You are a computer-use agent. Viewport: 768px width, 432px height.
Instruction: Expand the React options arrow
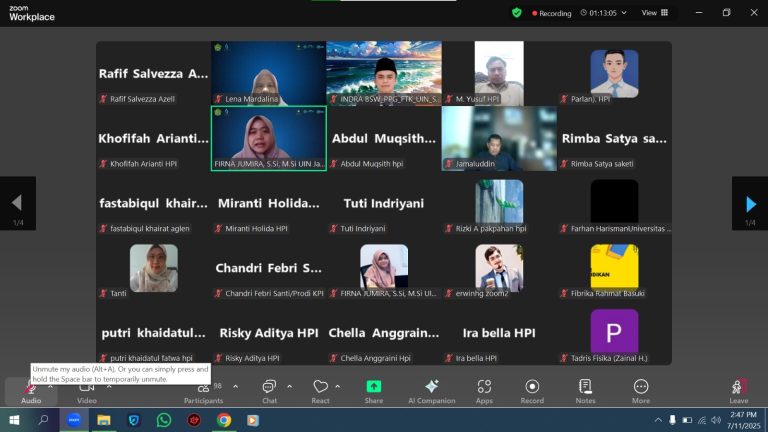click(x=338, y=386)
